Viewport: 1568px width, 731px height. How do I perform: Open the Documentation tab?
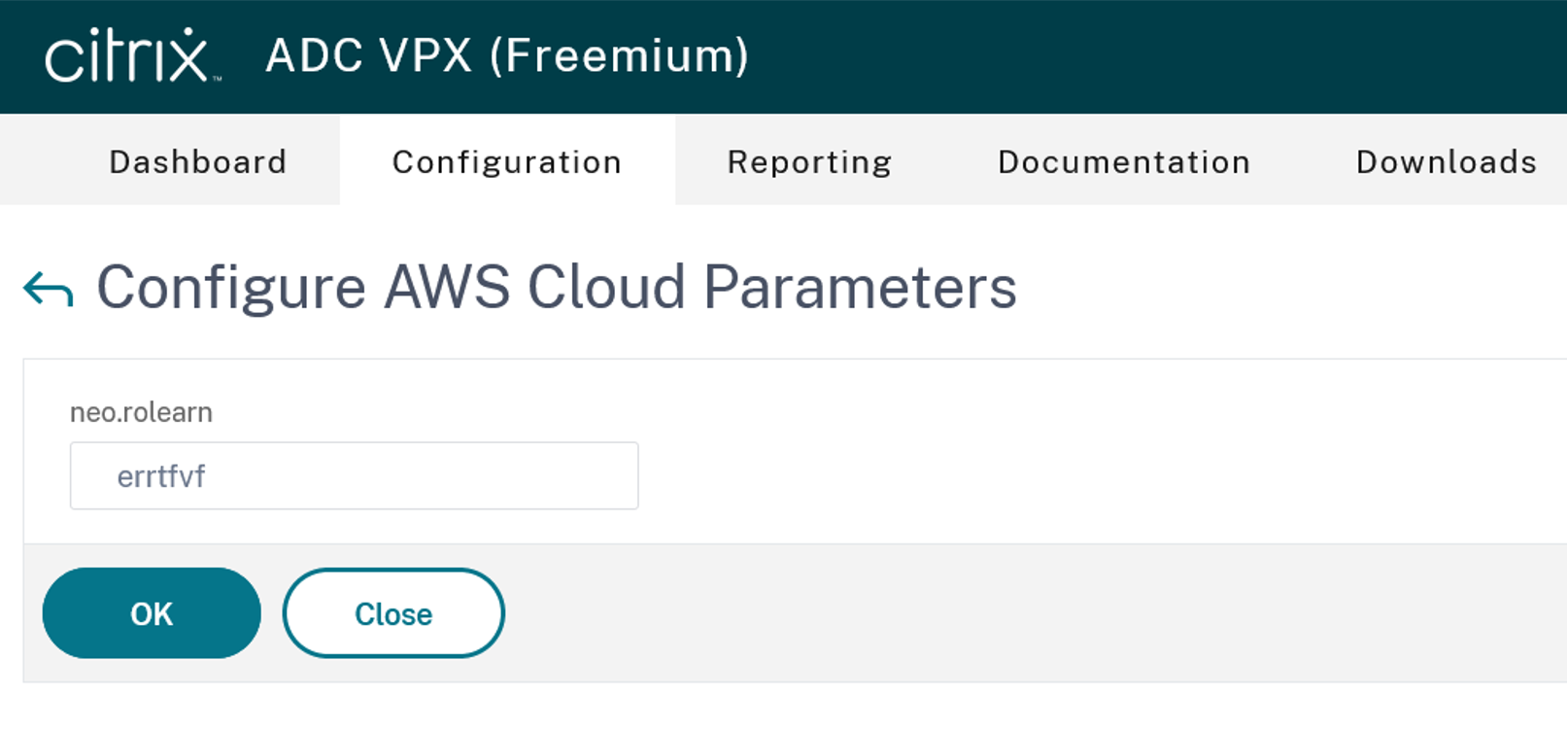click(1124, 161)
